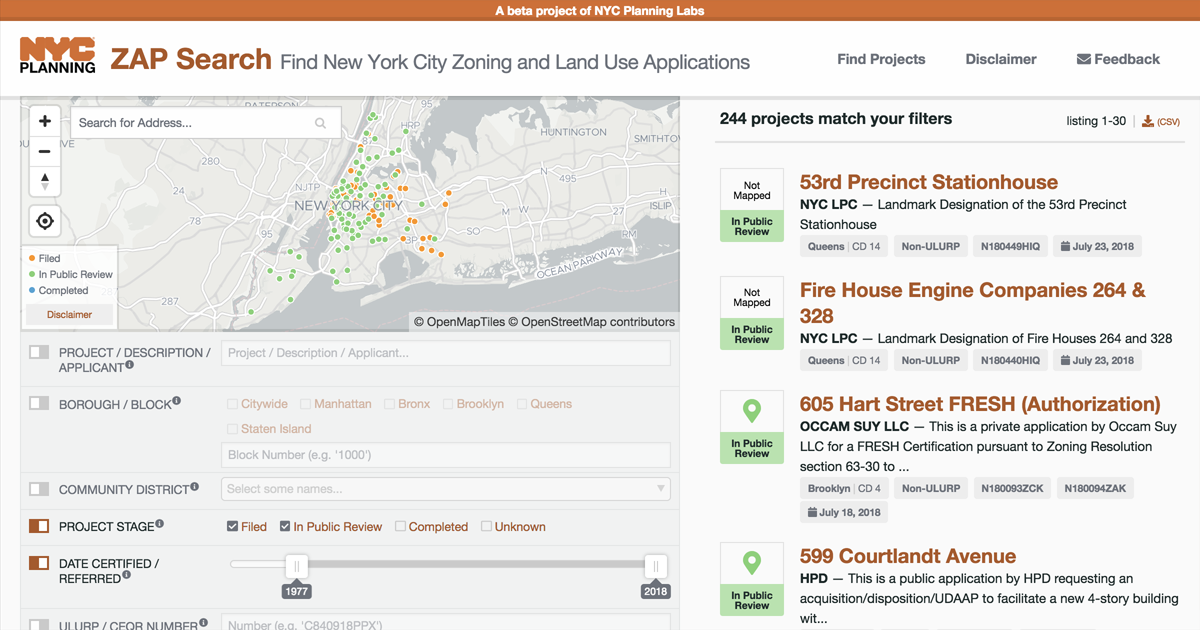This screenshot has width=1200, height=630.
Task: Toggle the Borough / Block filter switch
Action: click(39, 404)
